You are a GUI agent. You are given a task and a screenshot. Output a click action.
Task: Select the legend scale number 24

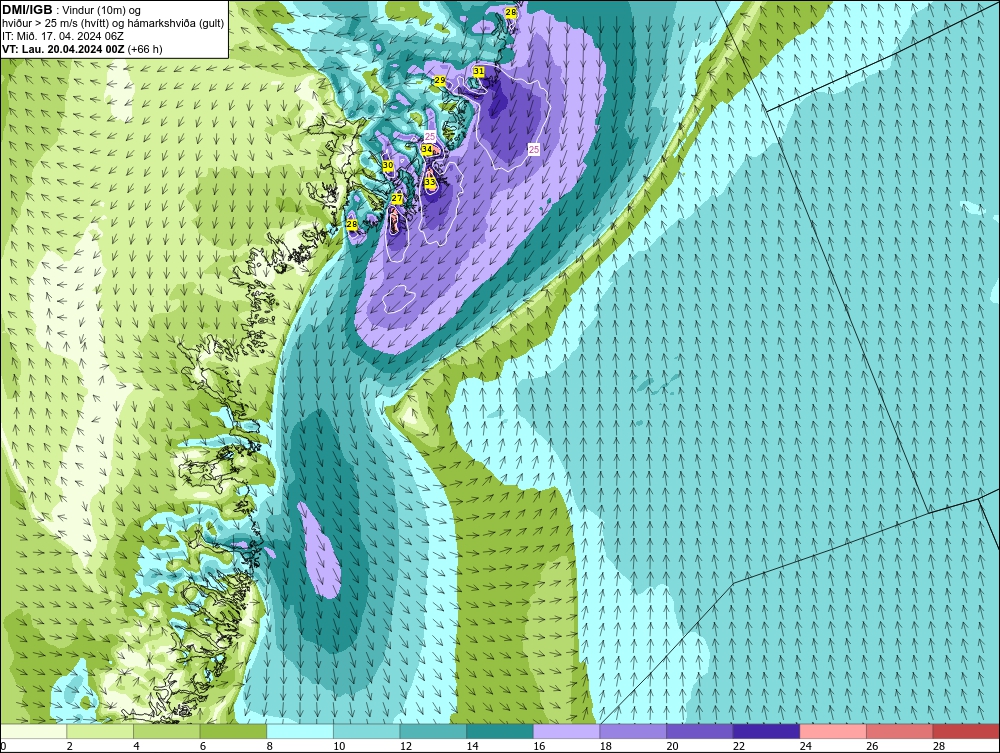(x=805, y=746)
